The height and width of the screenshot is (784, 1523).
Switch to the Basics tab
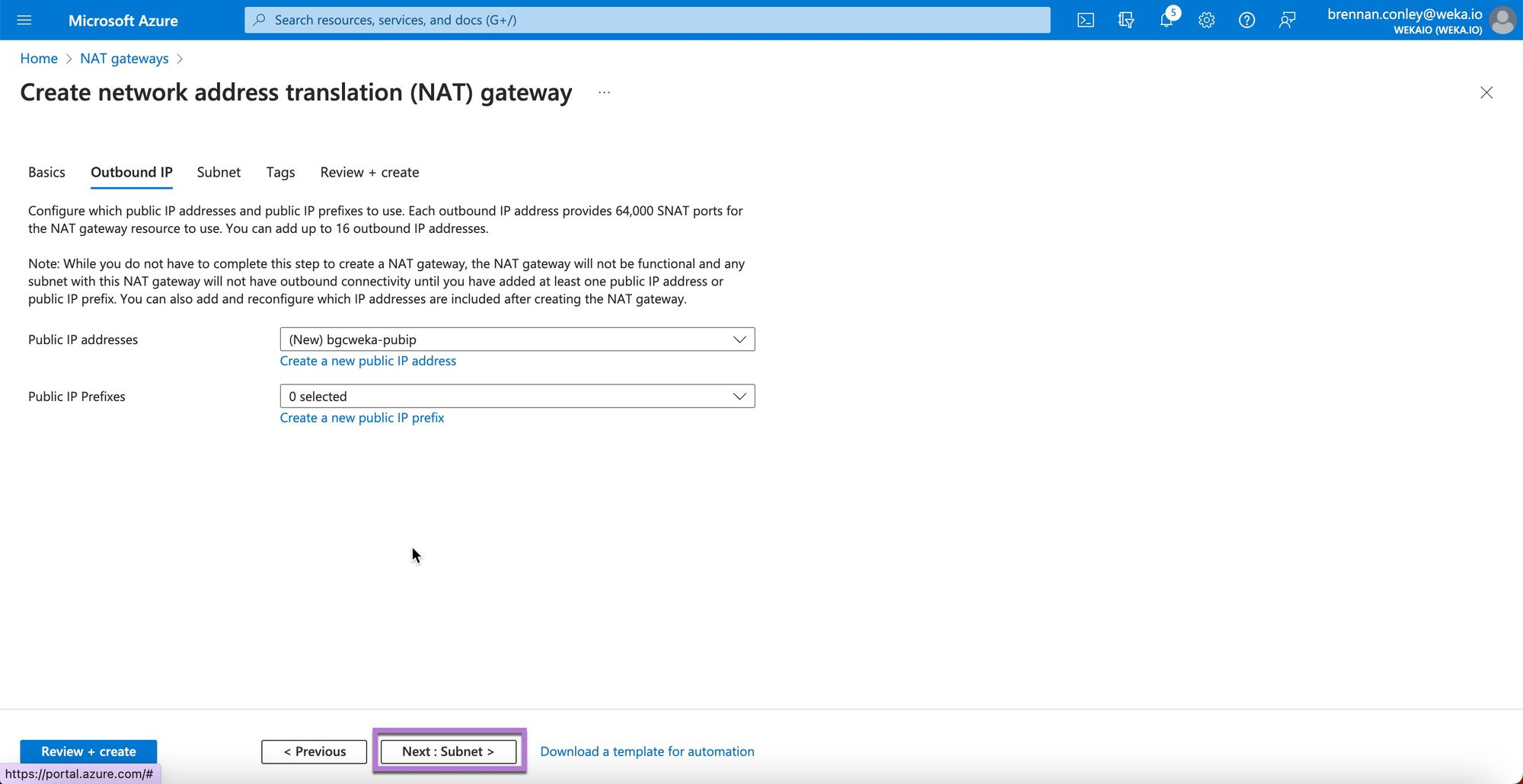pyautogui.click(x=46, y=172)
